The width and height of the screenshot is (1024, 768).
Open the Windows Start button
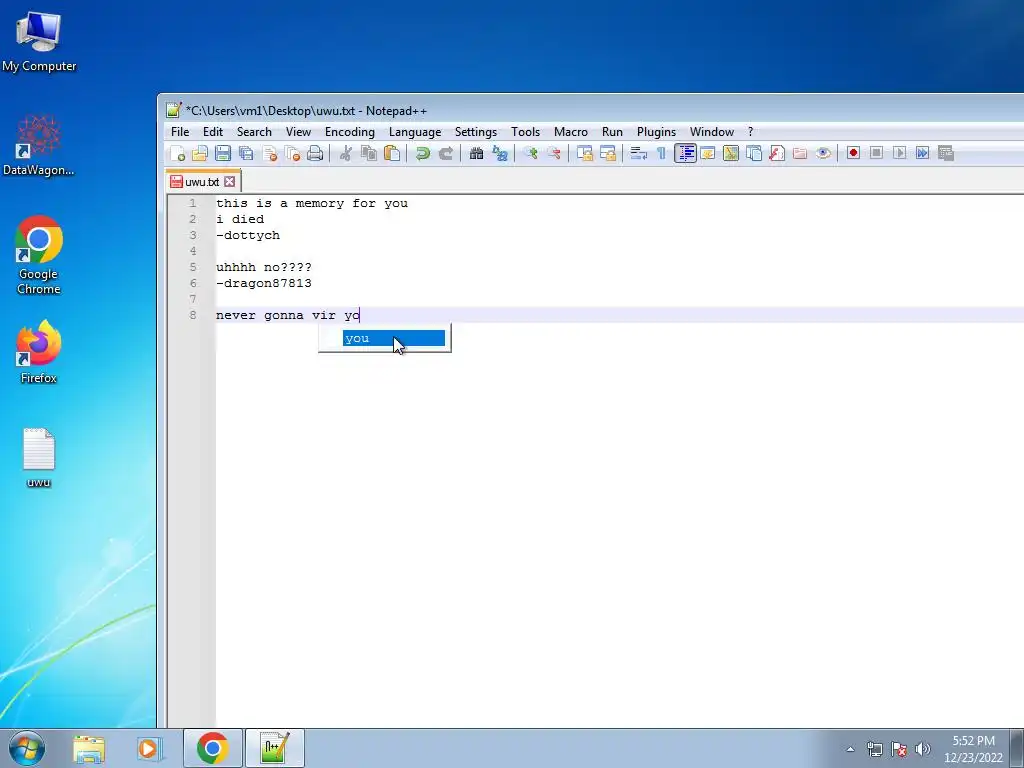tap(27, 748)
